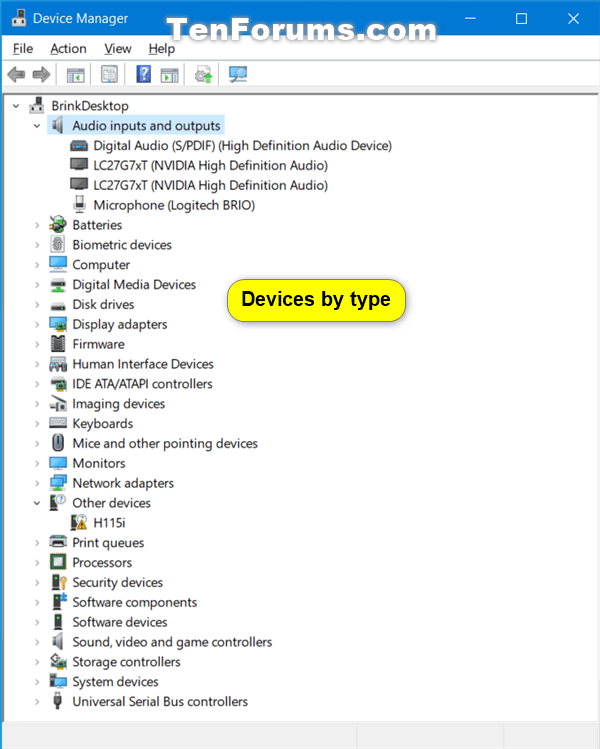Toggle the Show/Hide Console Tree toolbar icon
The image size is (600, 749).
[75, 75]
